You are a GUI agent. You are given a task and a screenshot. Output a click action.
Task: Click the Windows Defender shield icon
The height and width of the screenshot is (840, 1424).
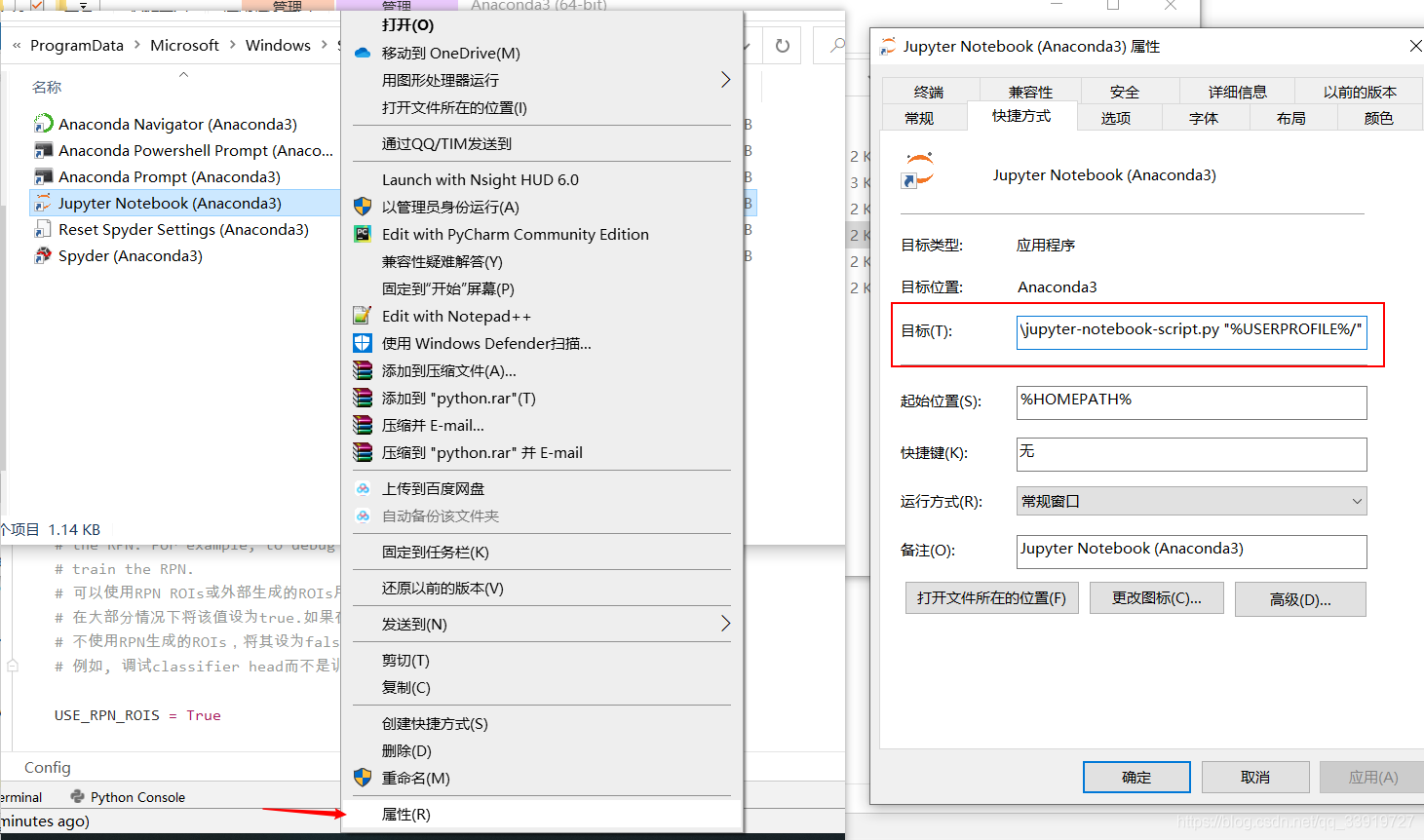363,343
